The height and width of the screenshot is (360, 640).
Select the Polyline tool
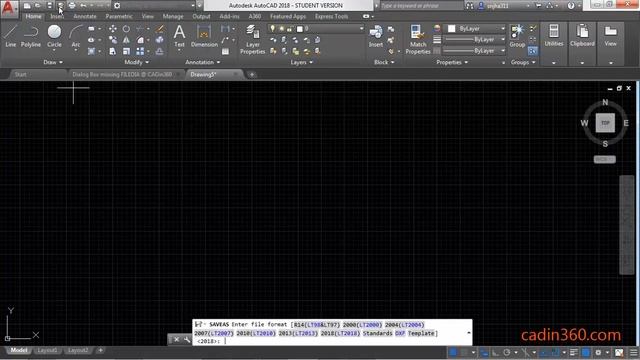[x=31, y=36]
